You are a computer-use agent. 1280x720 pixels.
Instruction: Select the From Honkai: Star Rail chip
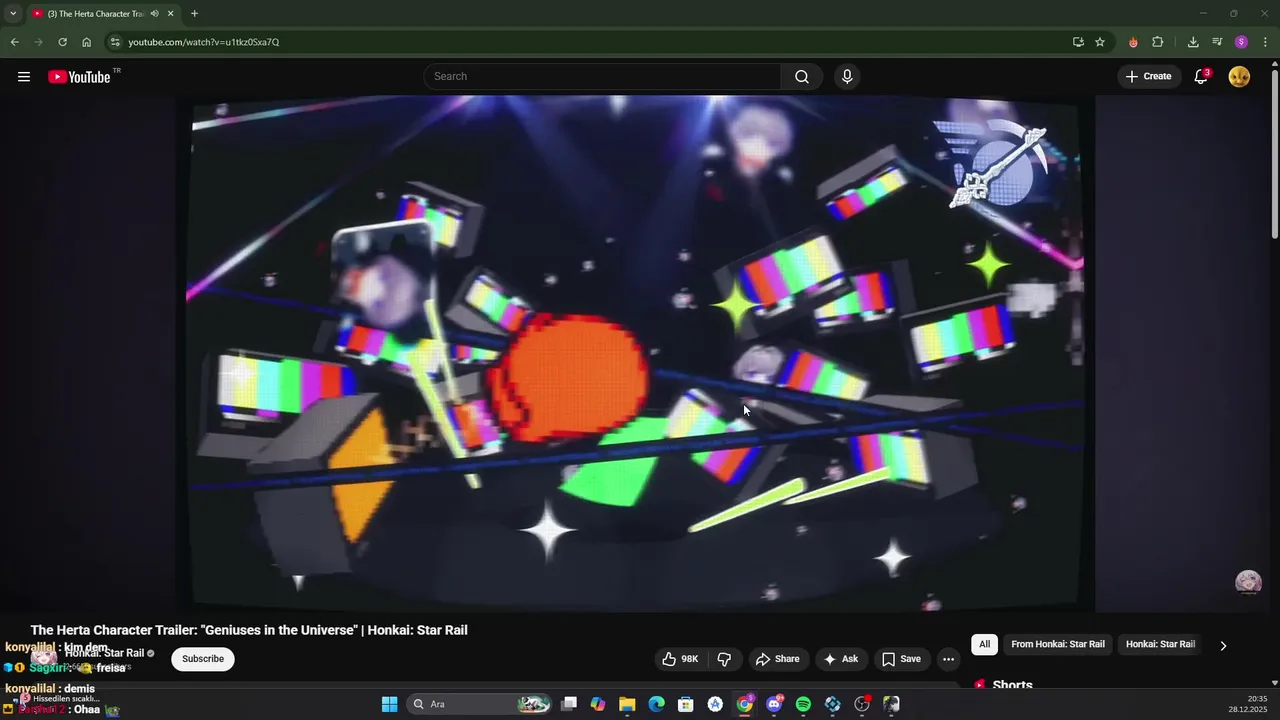(x=1058, y=645)
